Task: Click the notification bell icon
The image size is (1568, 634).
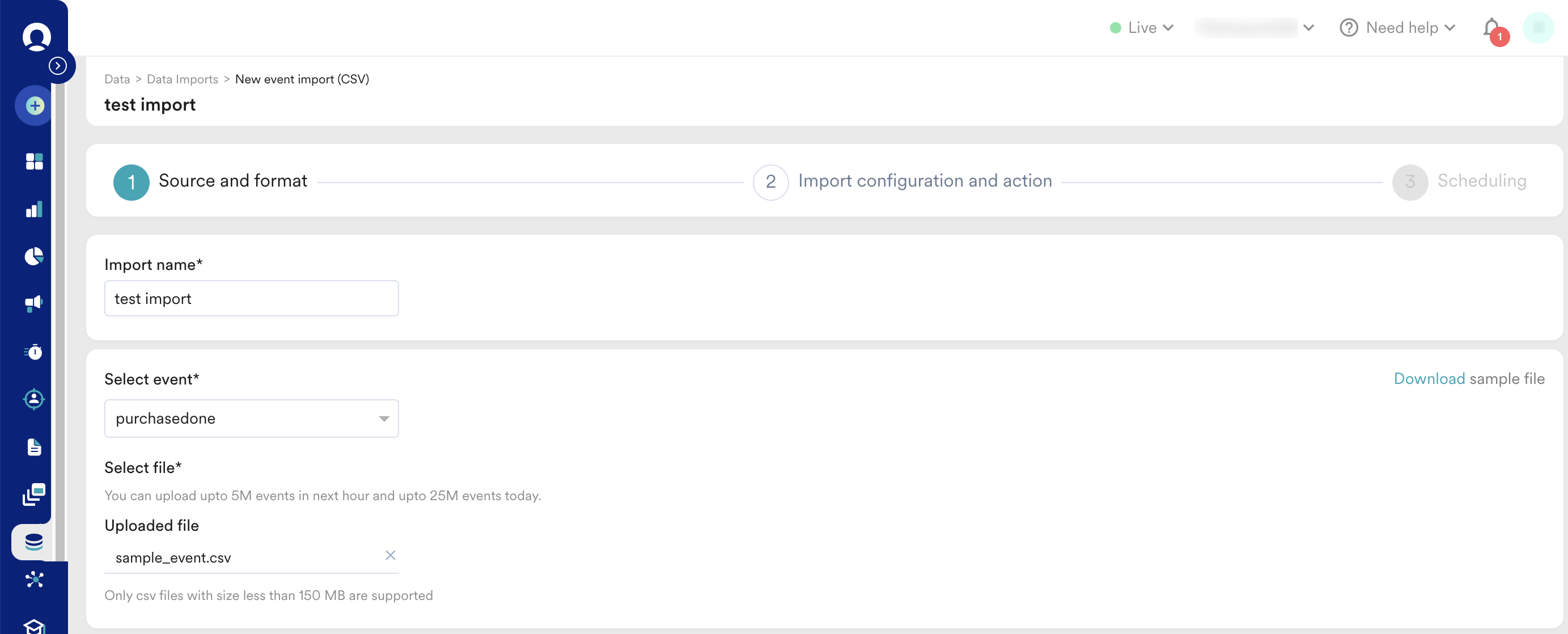Action: point(1491,28)
